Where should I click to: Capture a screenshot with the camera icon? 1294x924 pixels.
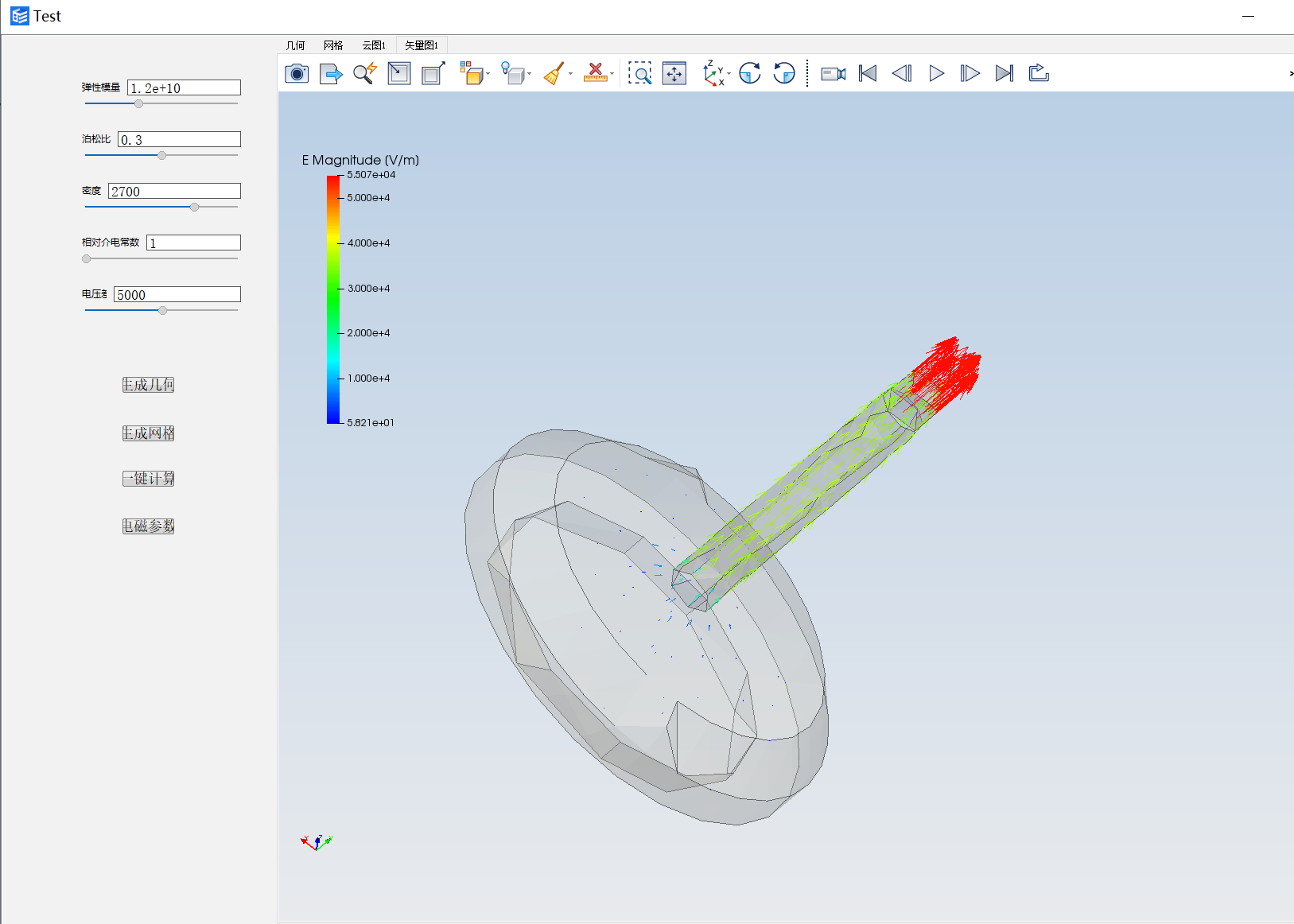pyautogui.click(x=297, y=74)
